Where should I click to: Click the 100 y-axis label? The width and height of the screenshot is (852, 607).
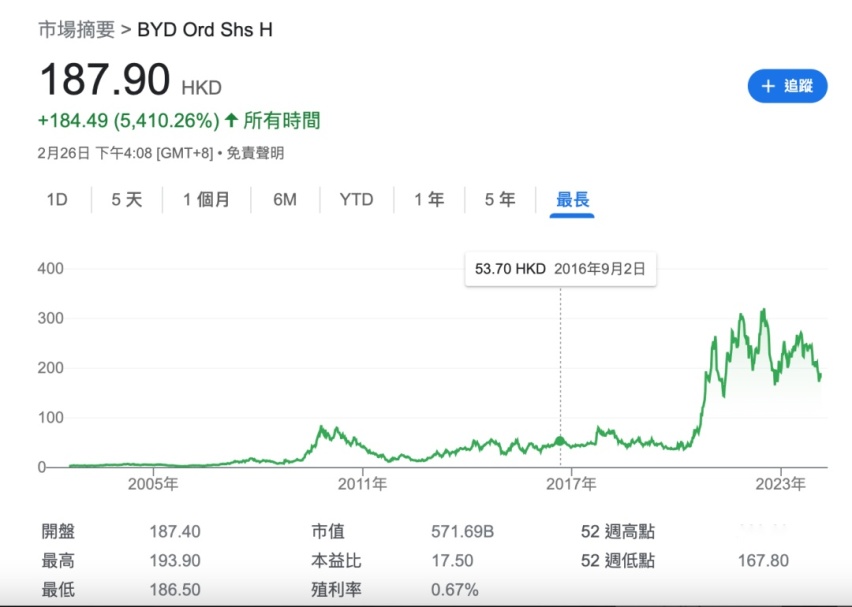(51, 417)
